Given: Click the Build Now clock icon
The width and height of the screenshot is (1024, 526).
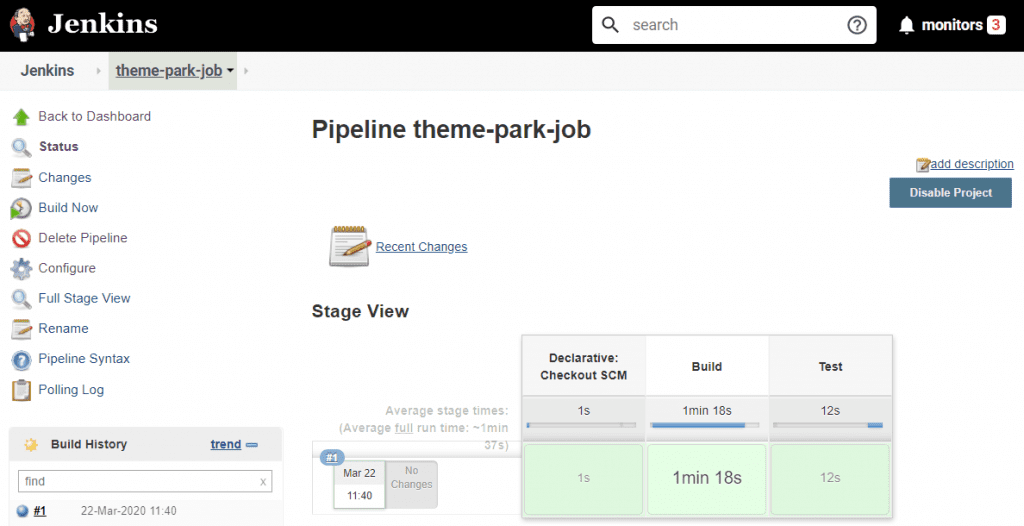Looking at the screenshot, I should coord(21,208).
